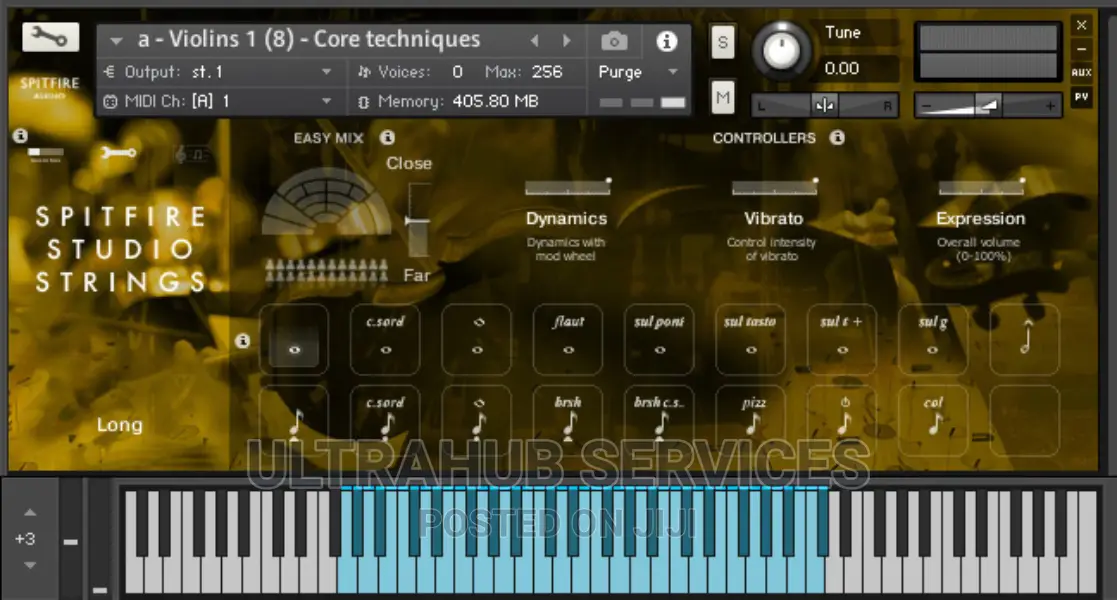Click the Max voices 256 value
Image resolution: width=1117 pixels, height=600 pixels.
point(546,72)
